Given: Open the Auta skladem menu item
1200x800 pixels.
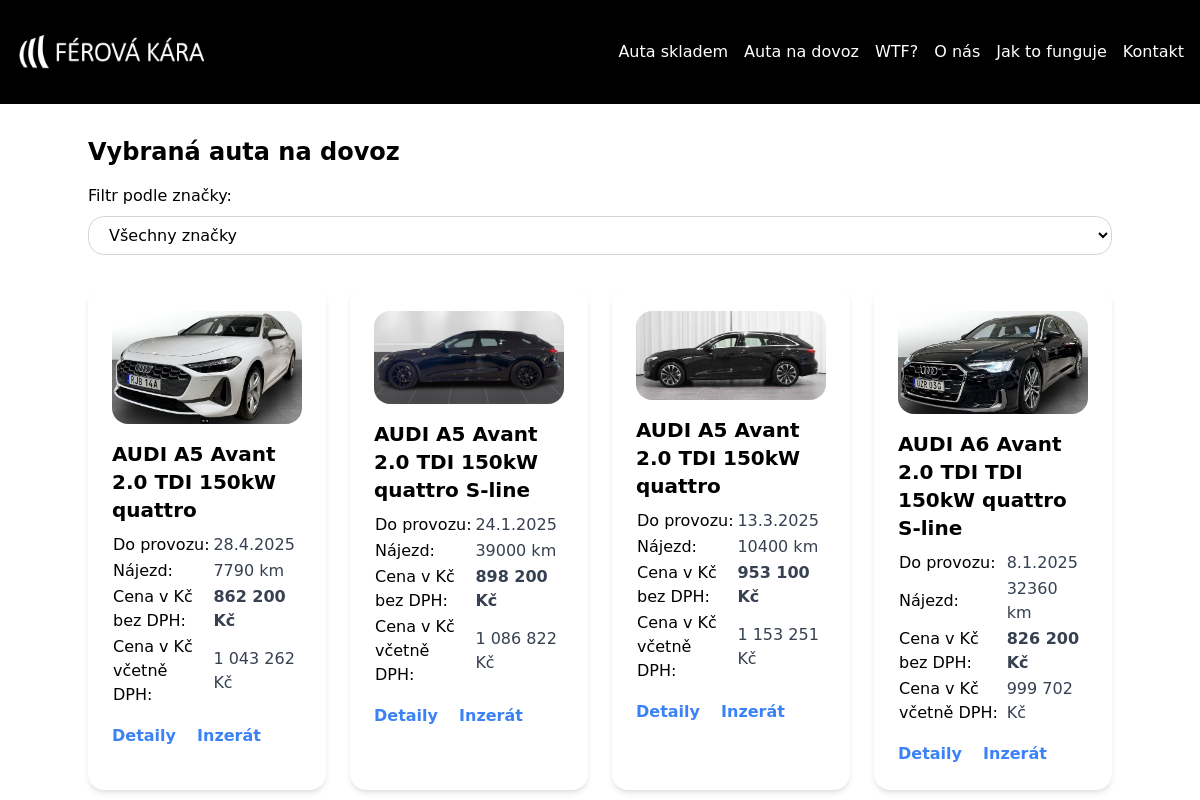Looking at the screenshot, I should tap(673, 52).
